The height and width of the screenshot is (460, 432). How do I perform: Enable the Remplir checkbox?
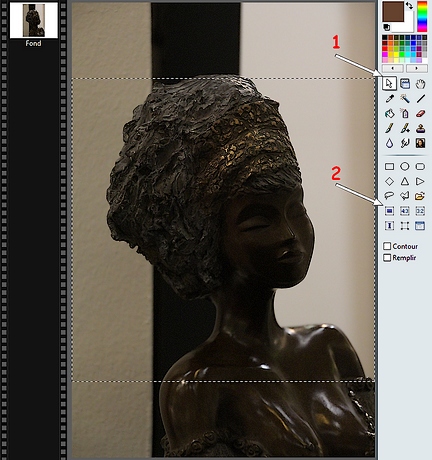pyautogui.click(x=387, y=258)
